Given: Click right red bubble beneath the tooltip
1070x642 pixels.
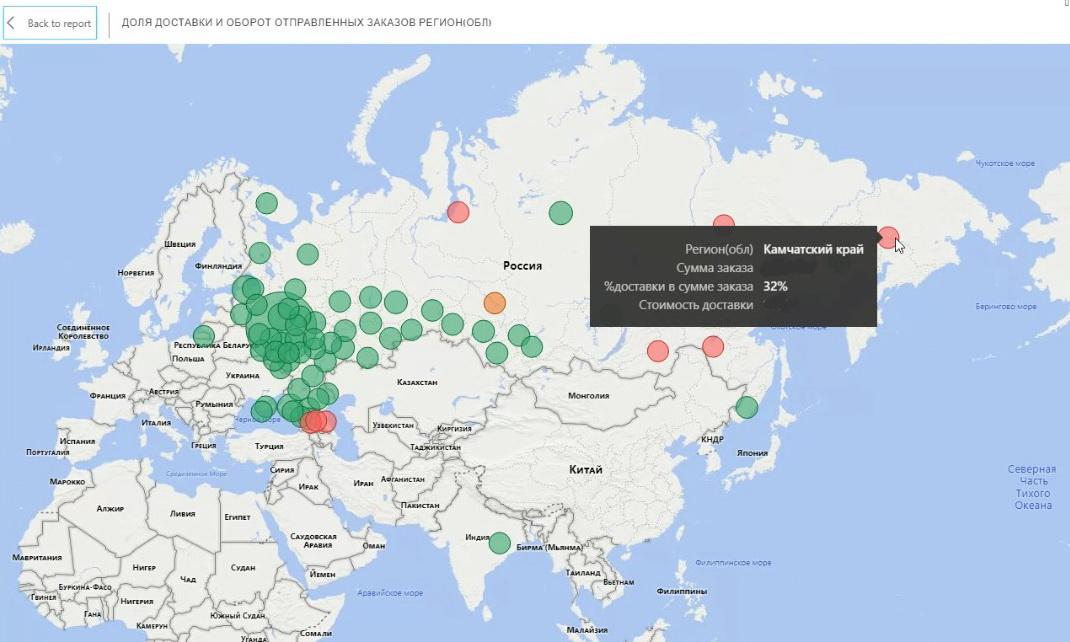Looking at the screenshot, I should point(712,346).
